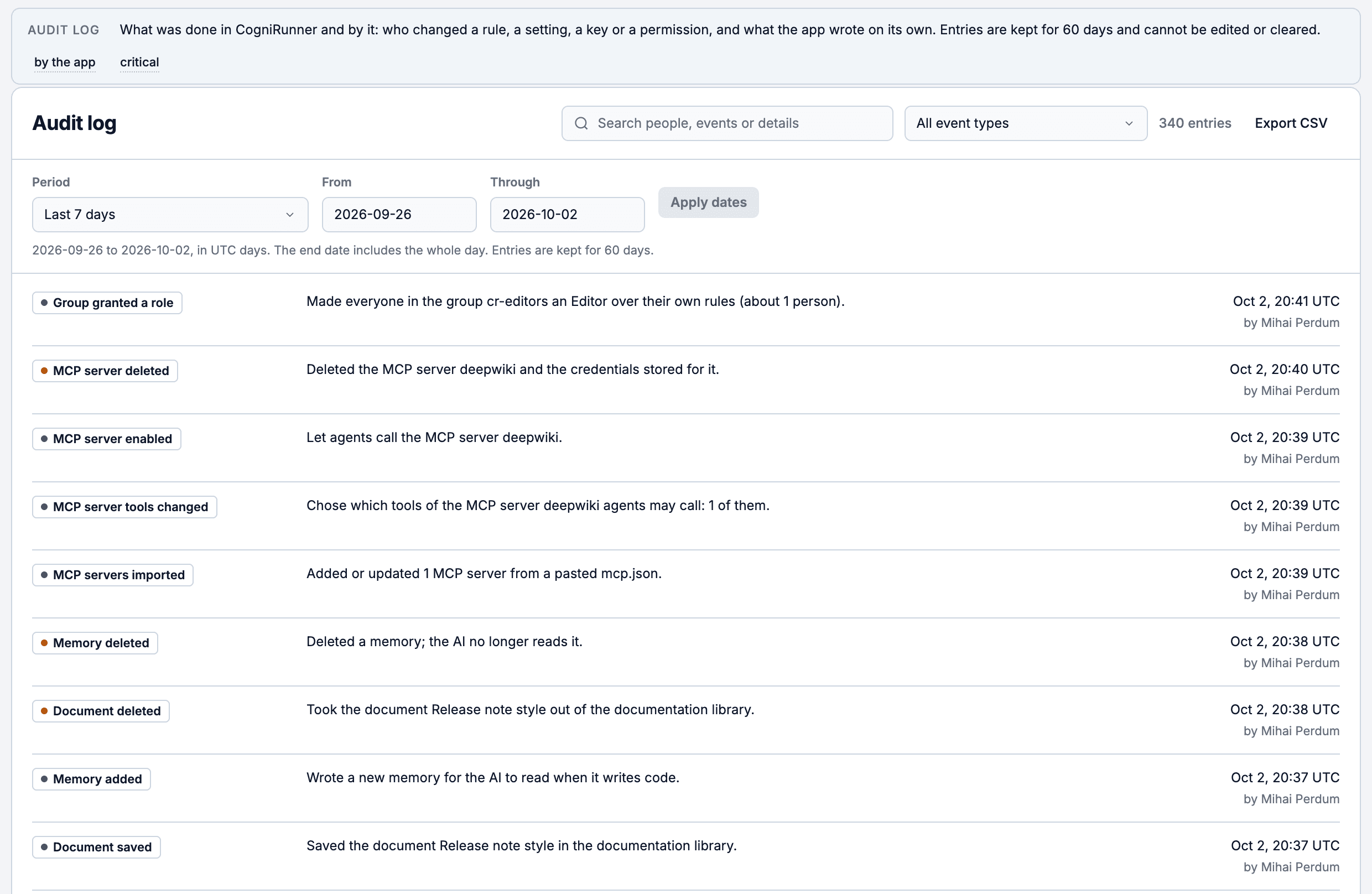The width and height of the screenshot is (1372, 894).
Task: Click "Chose which tools of the MCP server" text
Action: 538,506
